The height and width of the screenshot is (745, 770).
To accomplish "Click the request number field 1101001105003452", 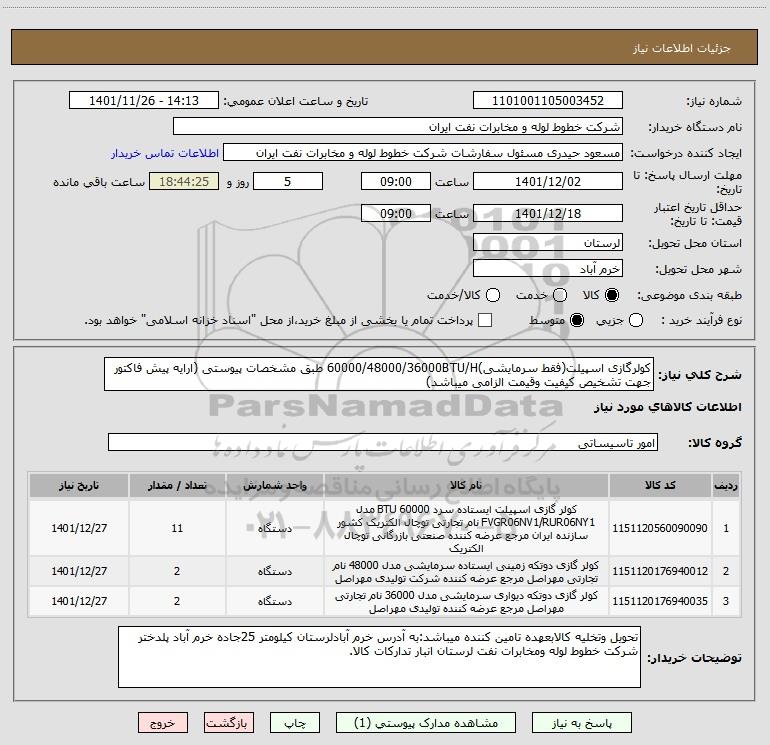I will [x=548, y=100].
